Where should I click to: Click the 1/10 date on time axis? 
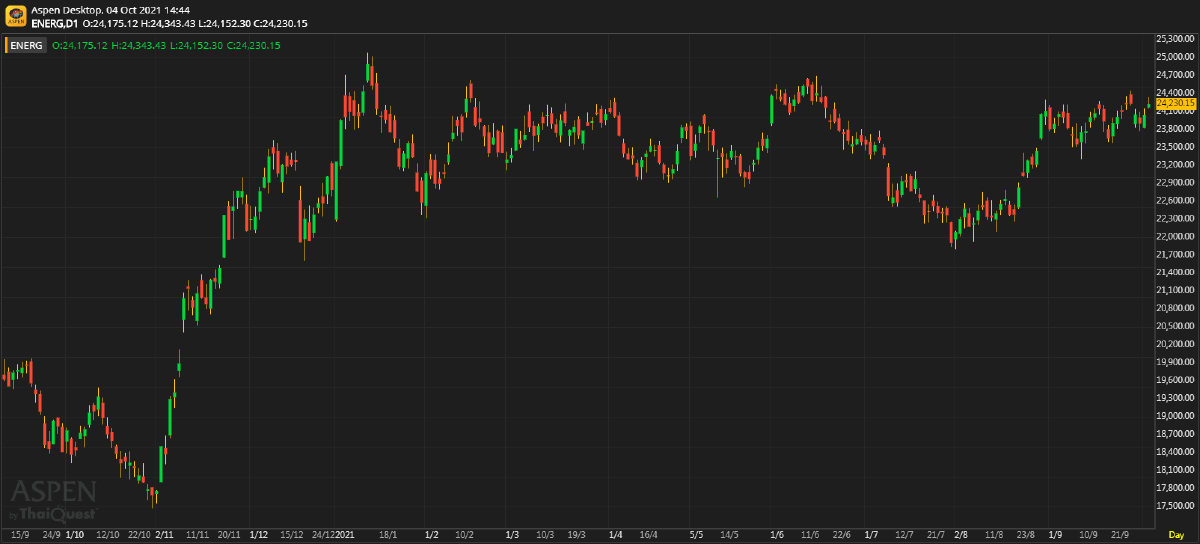pos(74,535)
